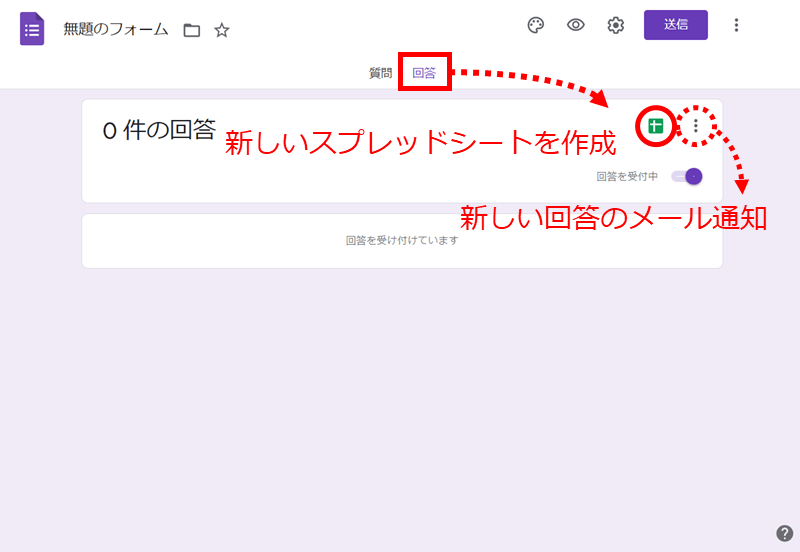Click the red 新しいスプレッドシートを作成 annotation
Image resolution: width=800 pixels, height=552 pixels.
click(420, 144)
